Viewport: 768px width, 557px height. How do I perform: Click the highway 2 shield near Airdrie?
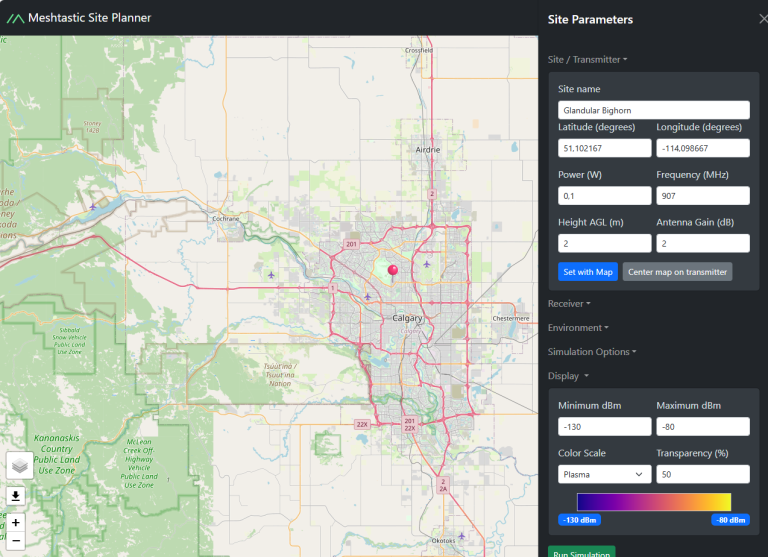432,194
